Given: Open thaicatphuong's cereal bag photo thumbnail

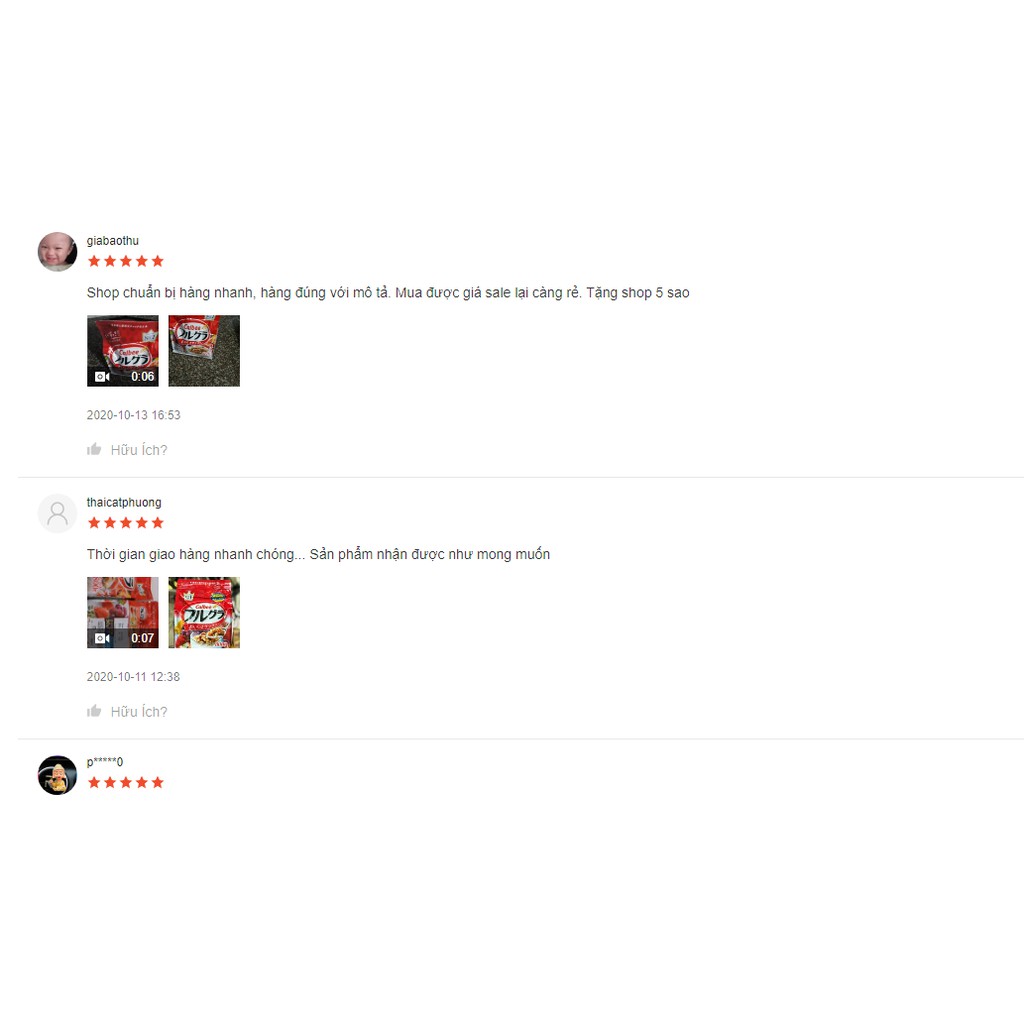Looking at the screenshot, I should 204,613.
